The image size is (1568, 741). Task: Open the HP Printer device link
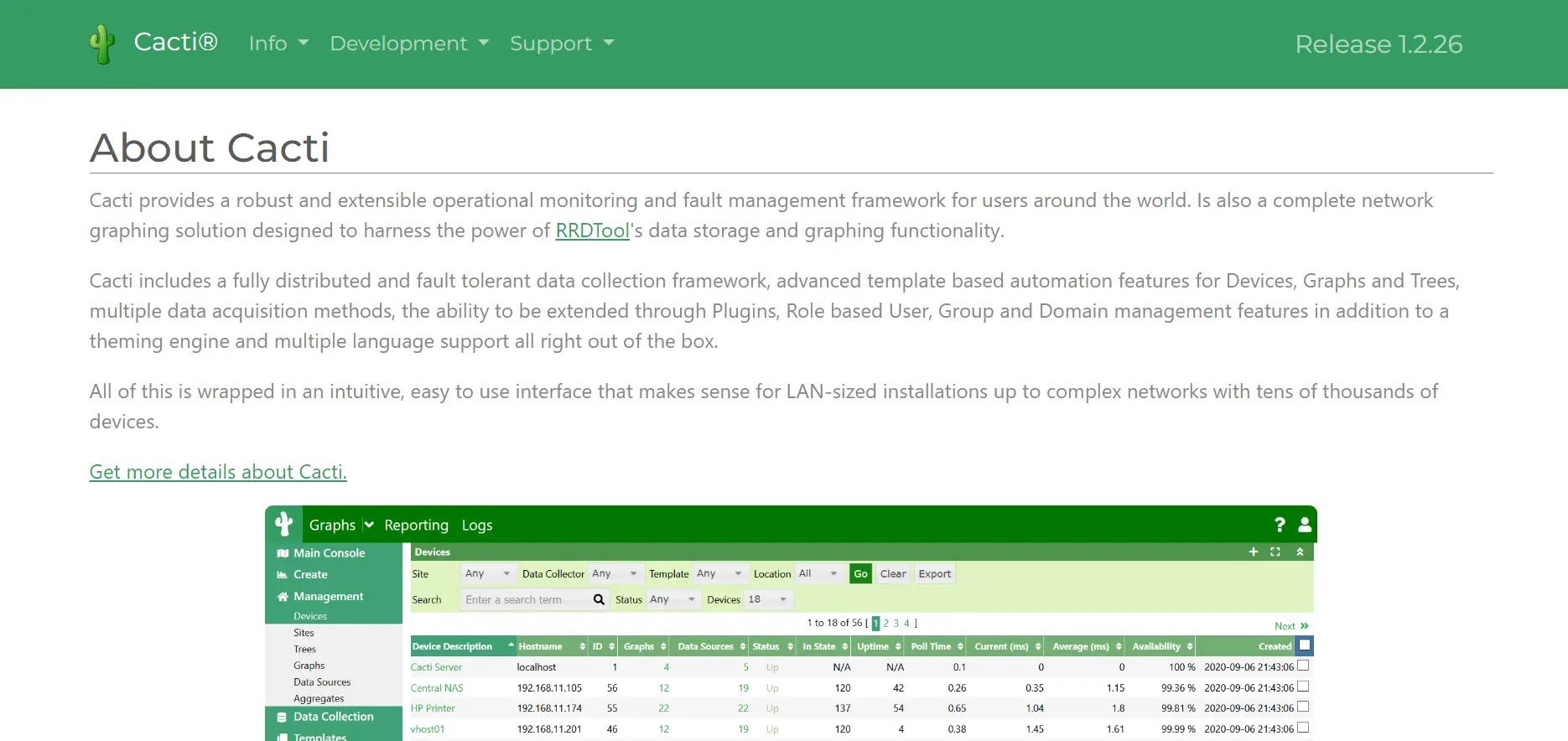coord(433,708)
